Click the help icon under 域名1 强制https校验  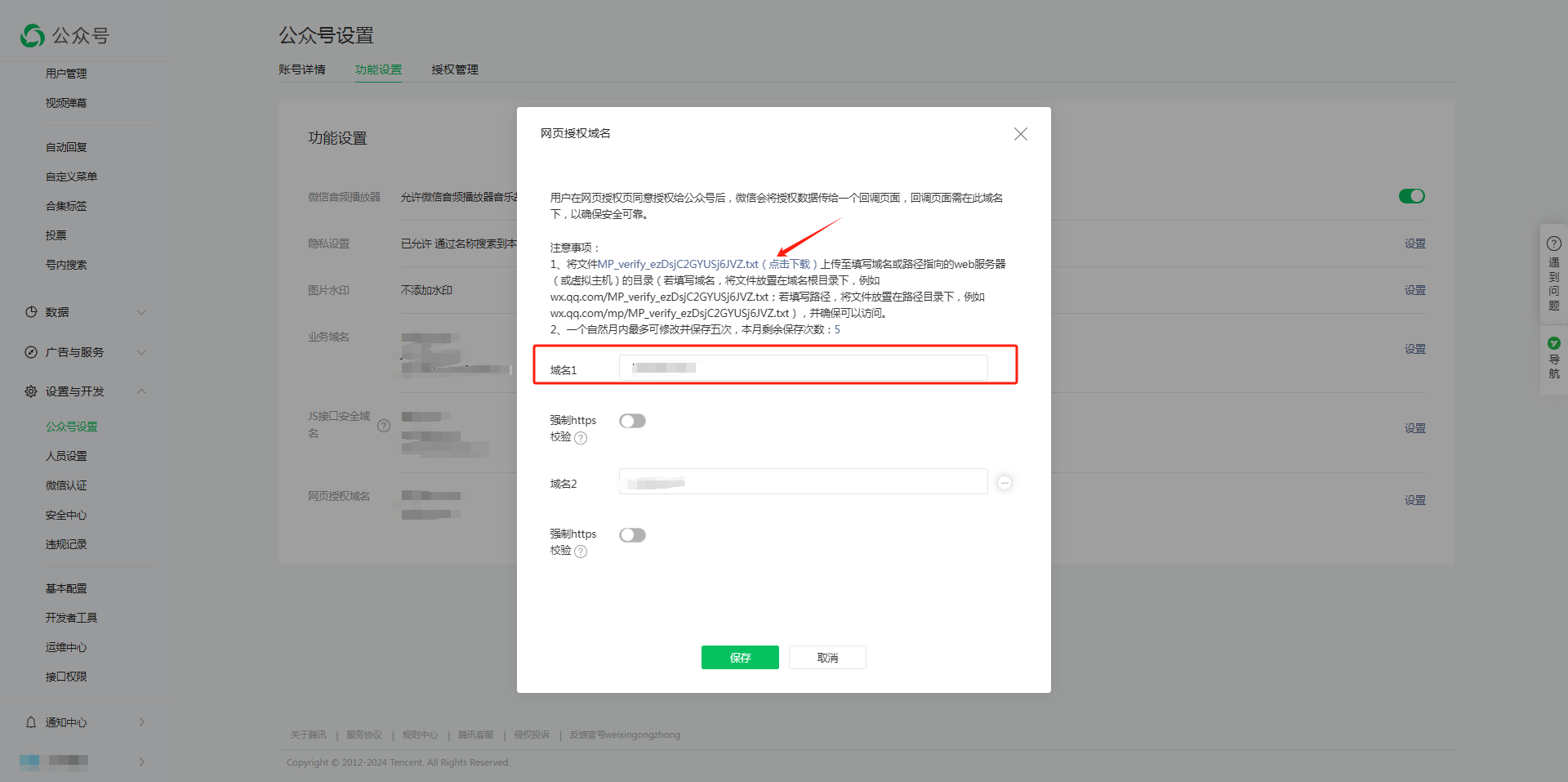[x=581, y=438]
